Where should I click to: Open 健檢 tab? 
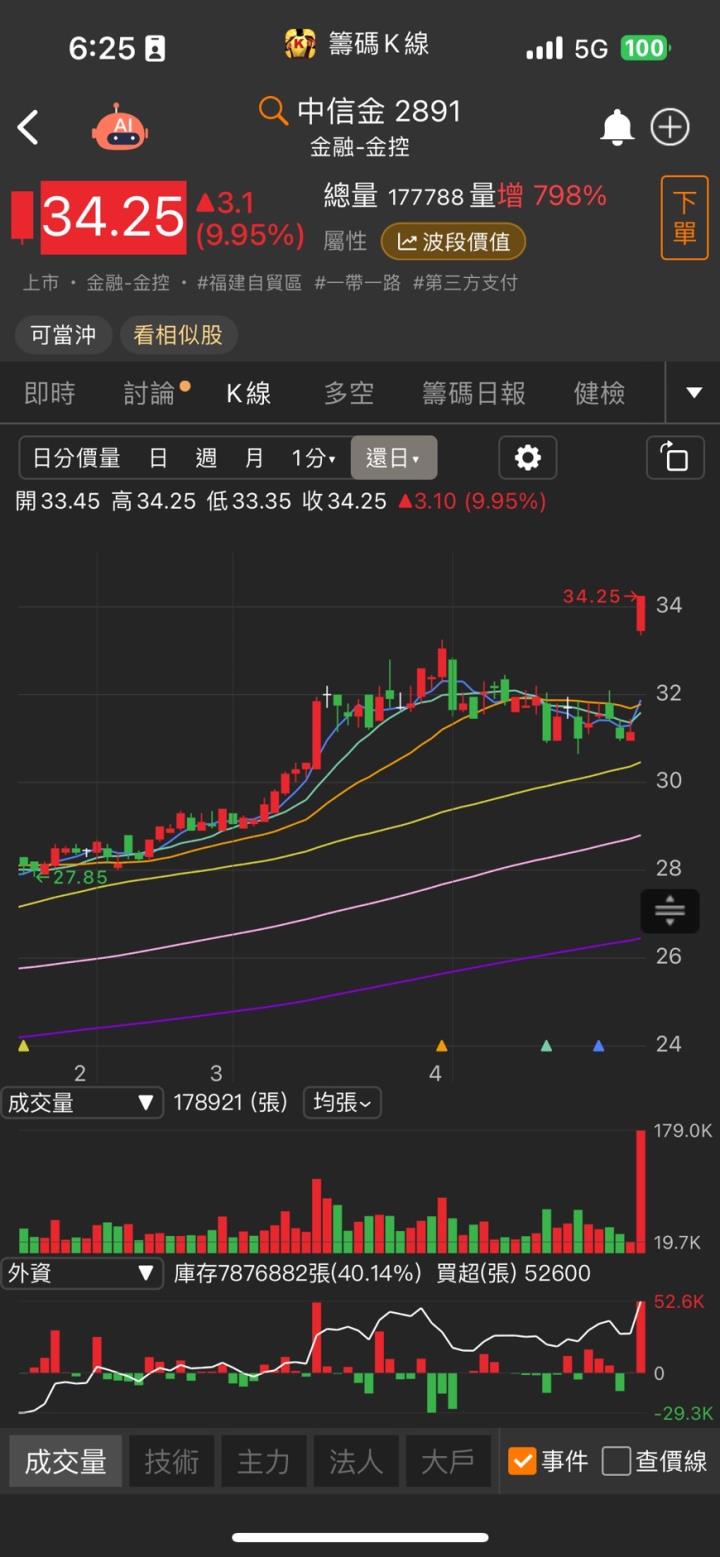[600, 393]
